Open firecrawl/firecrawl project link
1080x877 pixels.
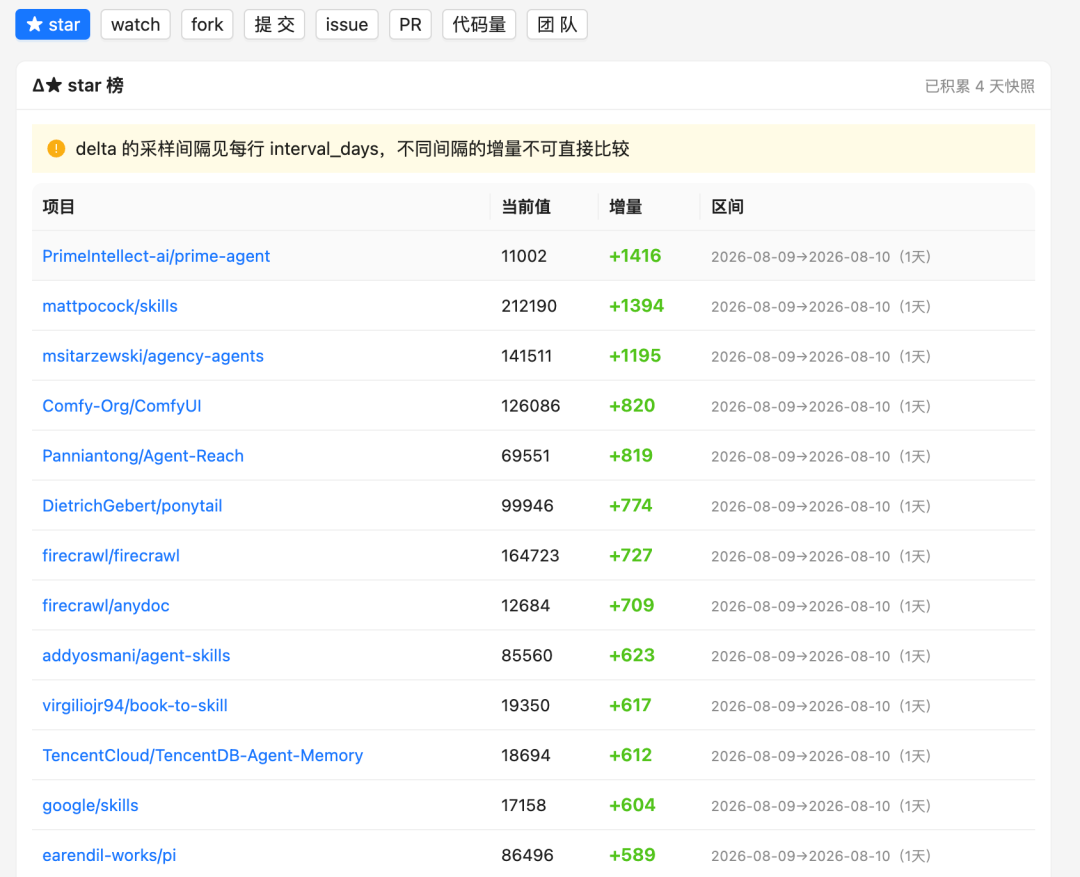pyautogui.click(x=111, y=556)
